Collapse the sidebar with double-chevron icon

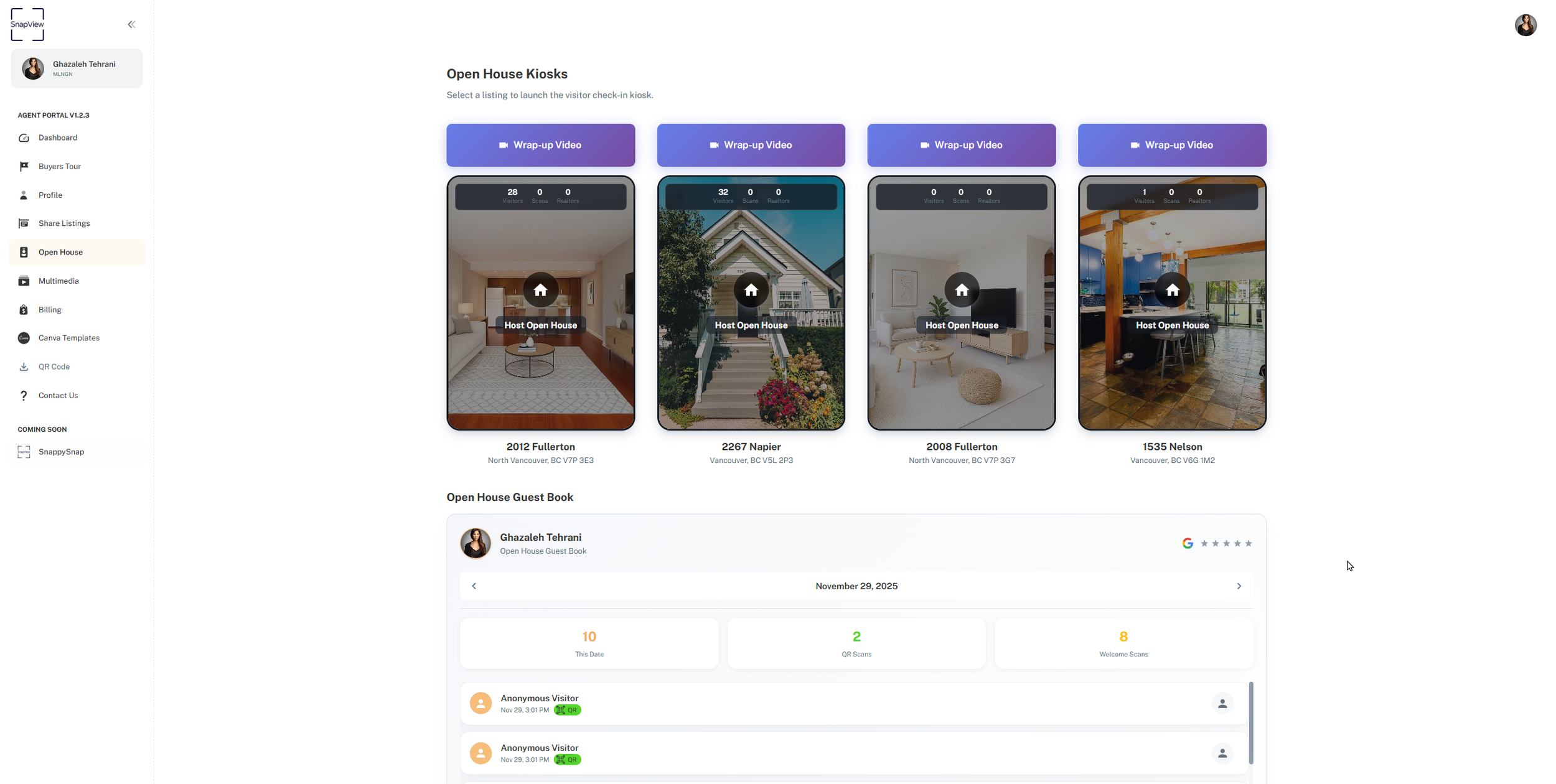(x=131, y=25)
